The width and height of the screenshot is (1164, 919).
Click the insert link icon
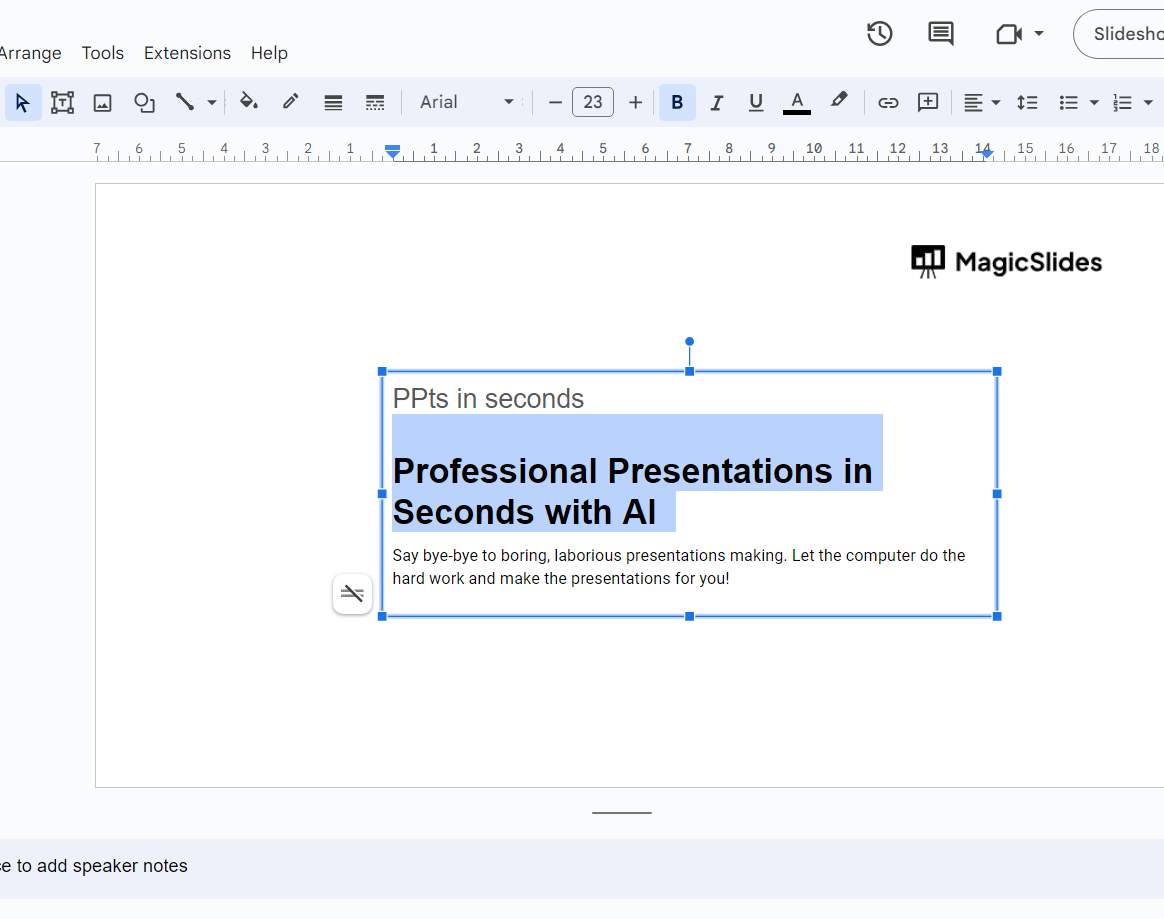click(x=888, y=102)
